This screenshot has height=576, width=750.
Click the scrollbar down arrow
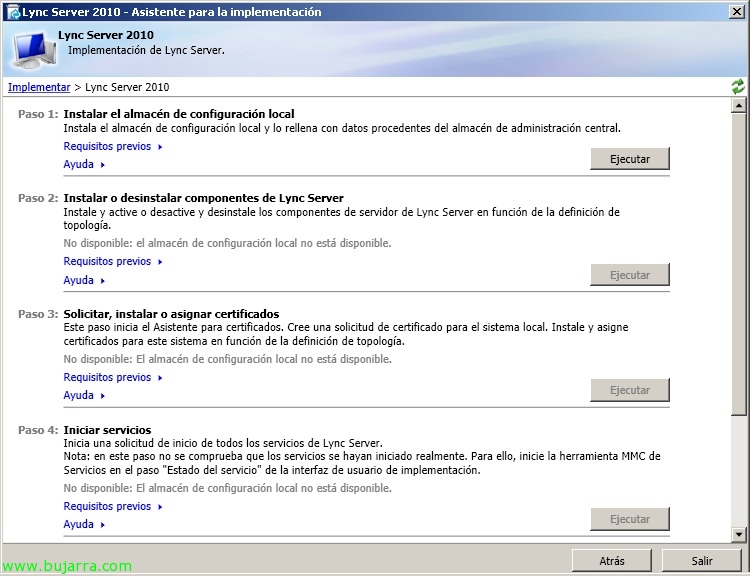[x=739, y=534]
